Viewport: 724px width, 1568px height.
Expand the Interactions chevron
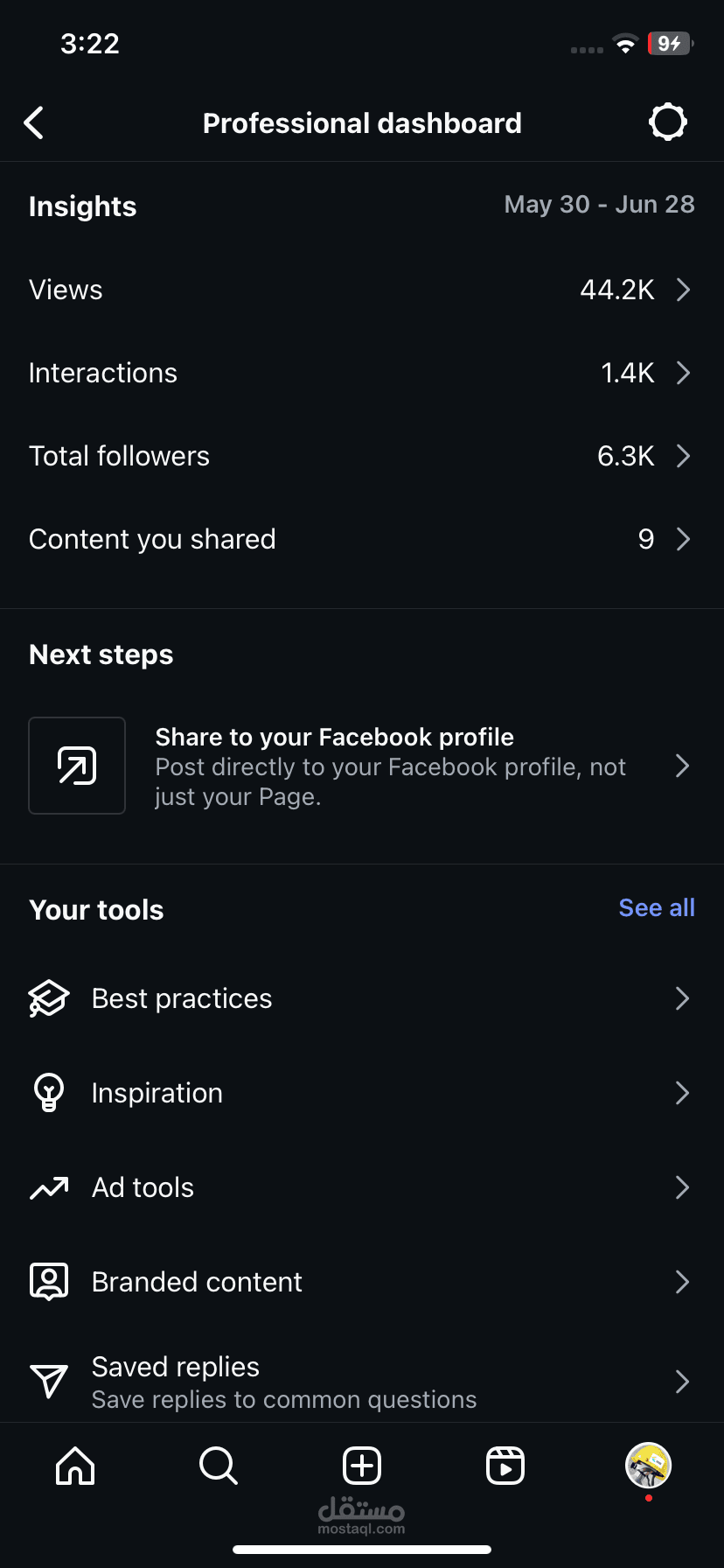point(683,373)
